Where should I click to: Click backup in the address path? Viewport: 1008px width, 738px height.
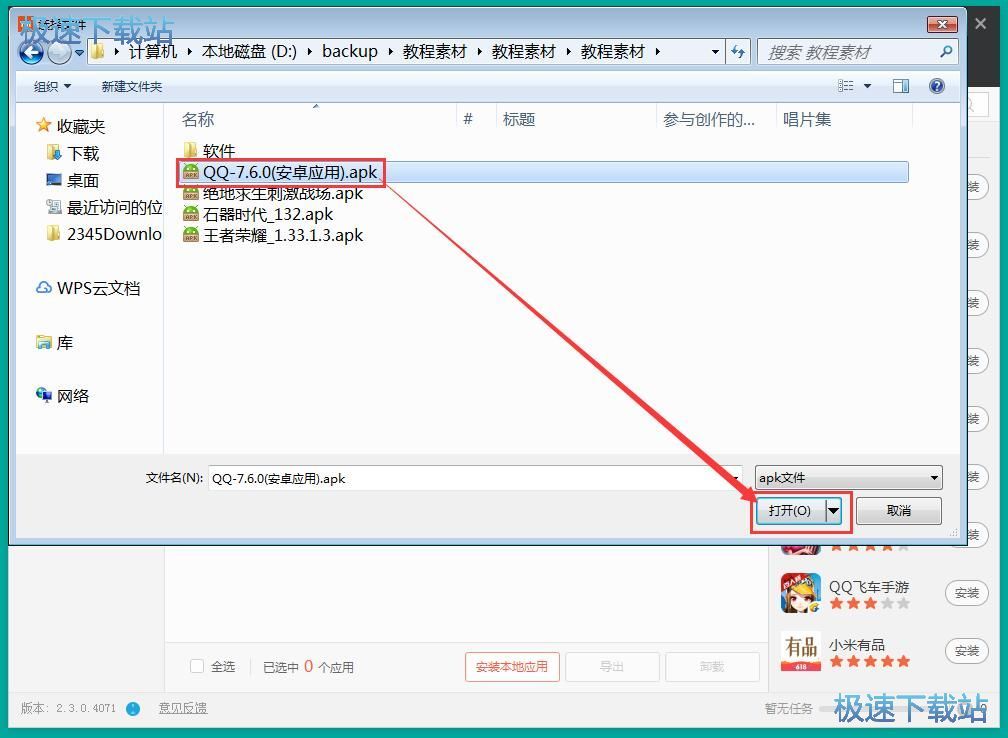click(x=350, y=51)
